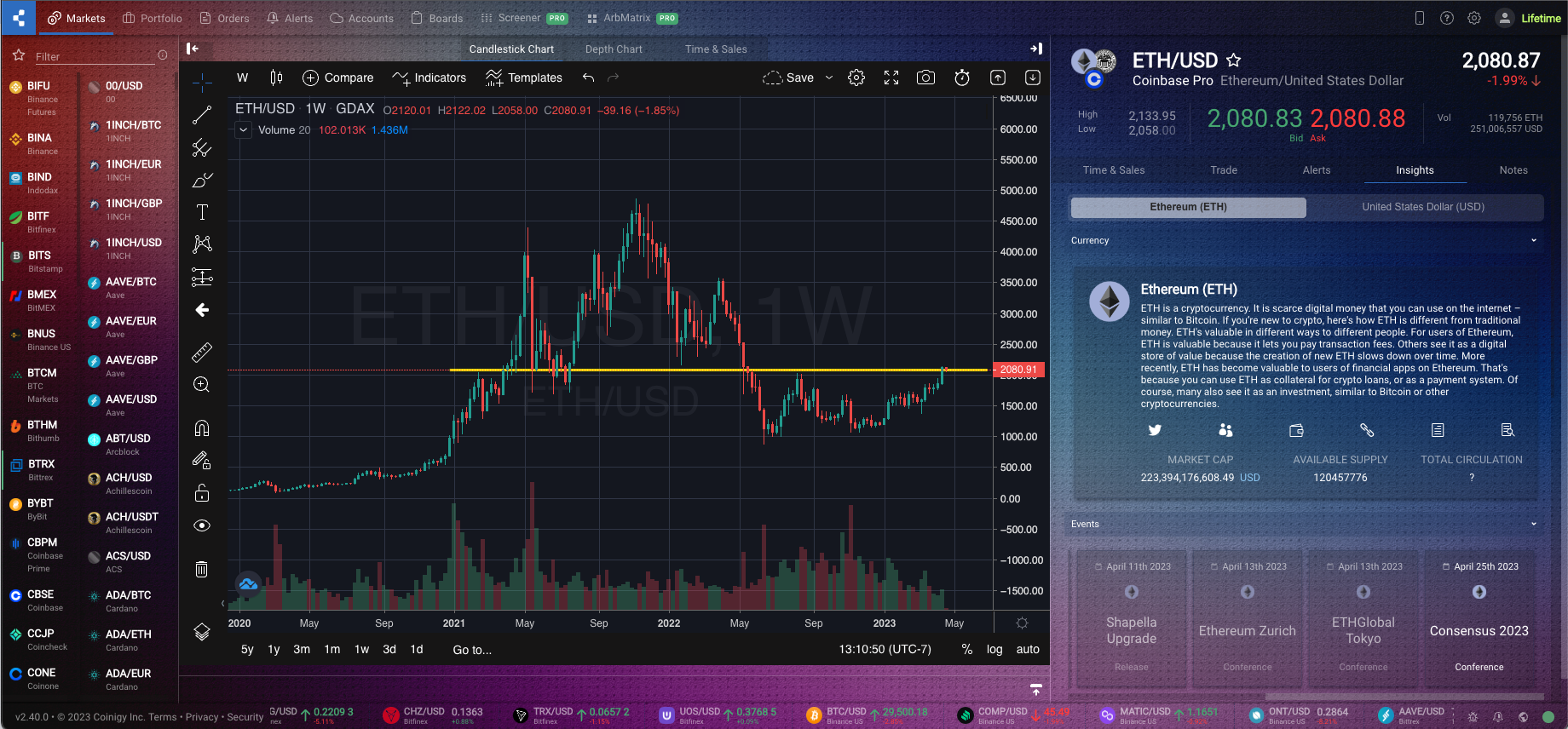Viewport: 1568px width, 729px height.
Task: Open the ETH Twitter icon link
Action: pos(1155,430)
